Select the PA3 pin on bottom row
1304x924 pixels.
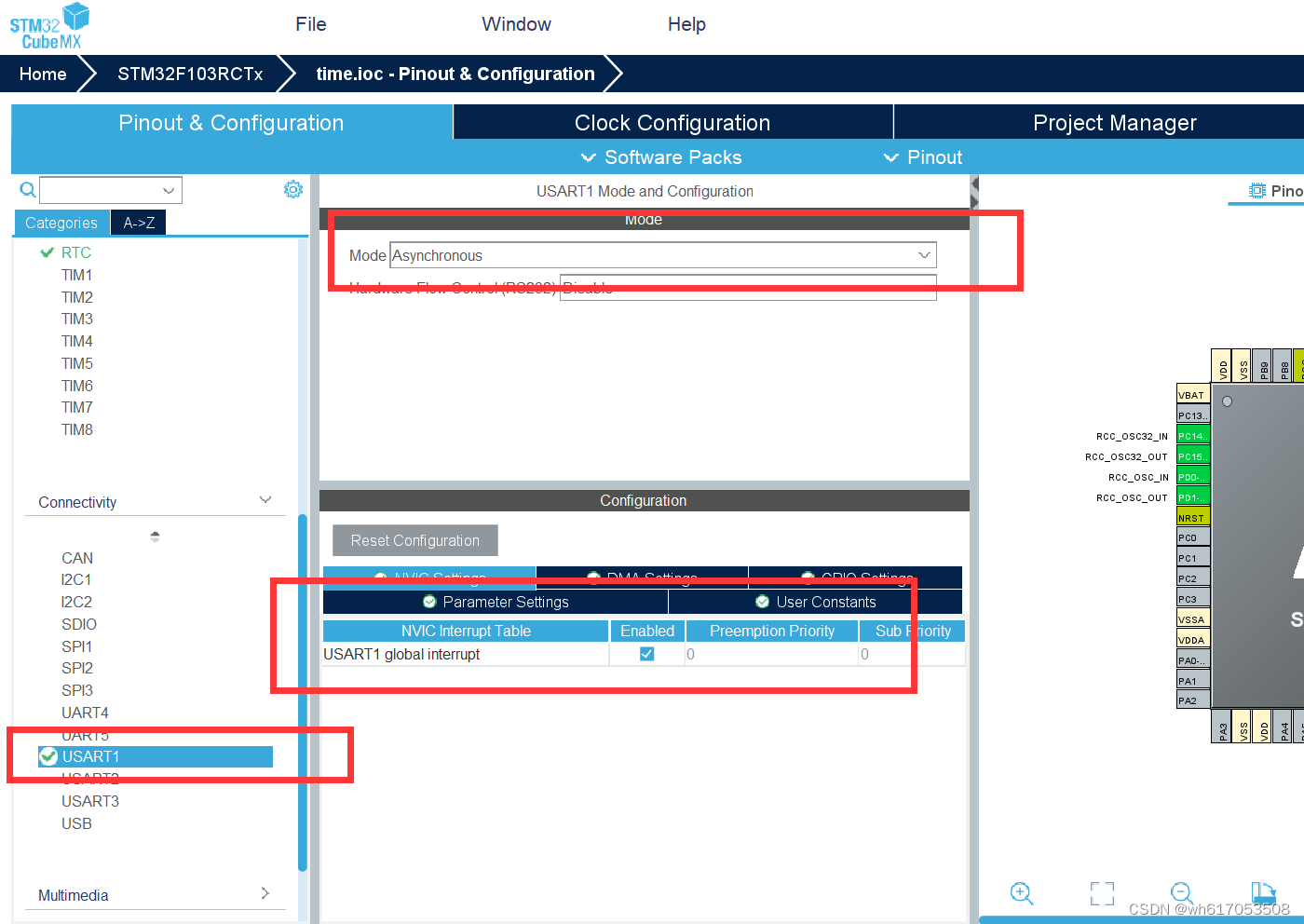pos(1222,726)
